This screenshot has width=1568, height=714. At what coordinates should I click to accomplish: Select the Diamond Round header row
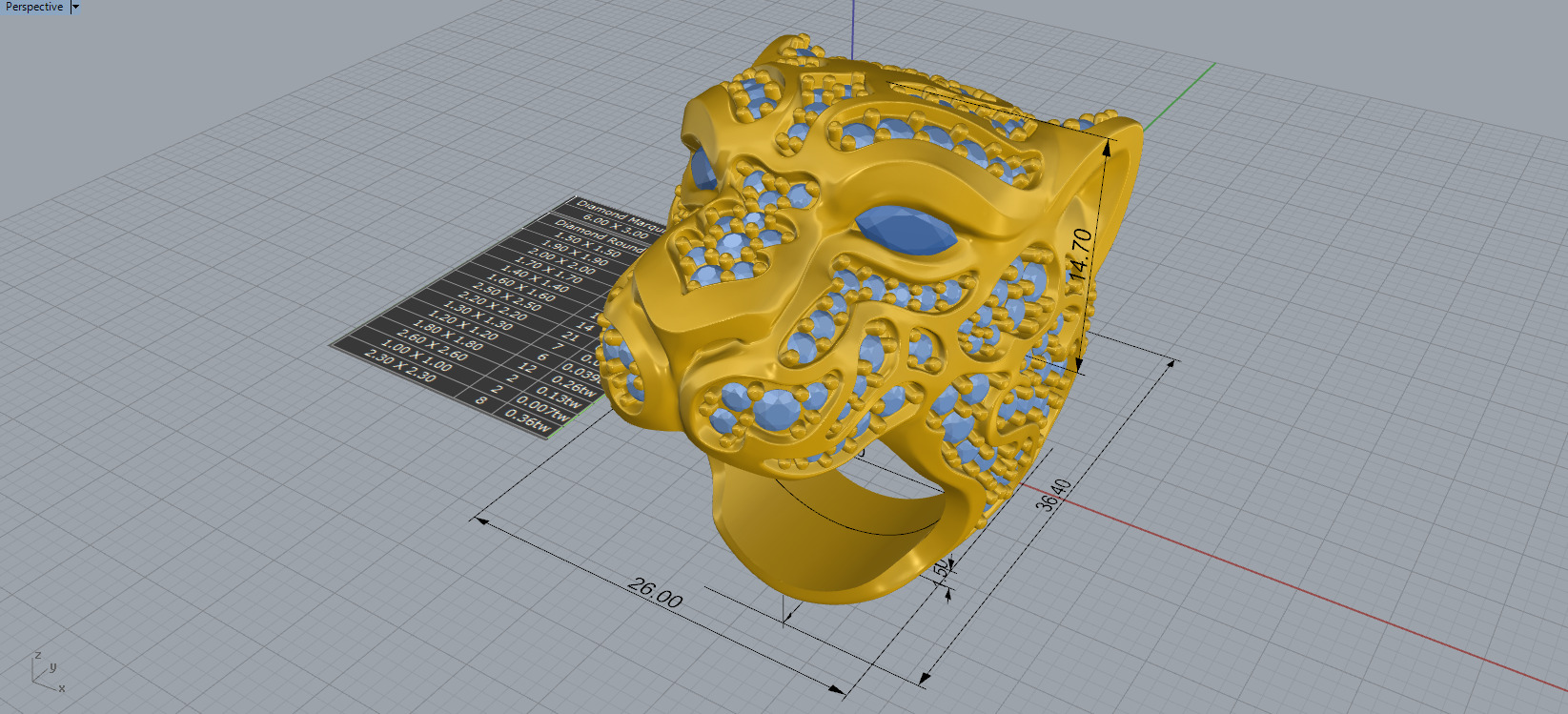(x=599, y=235)
